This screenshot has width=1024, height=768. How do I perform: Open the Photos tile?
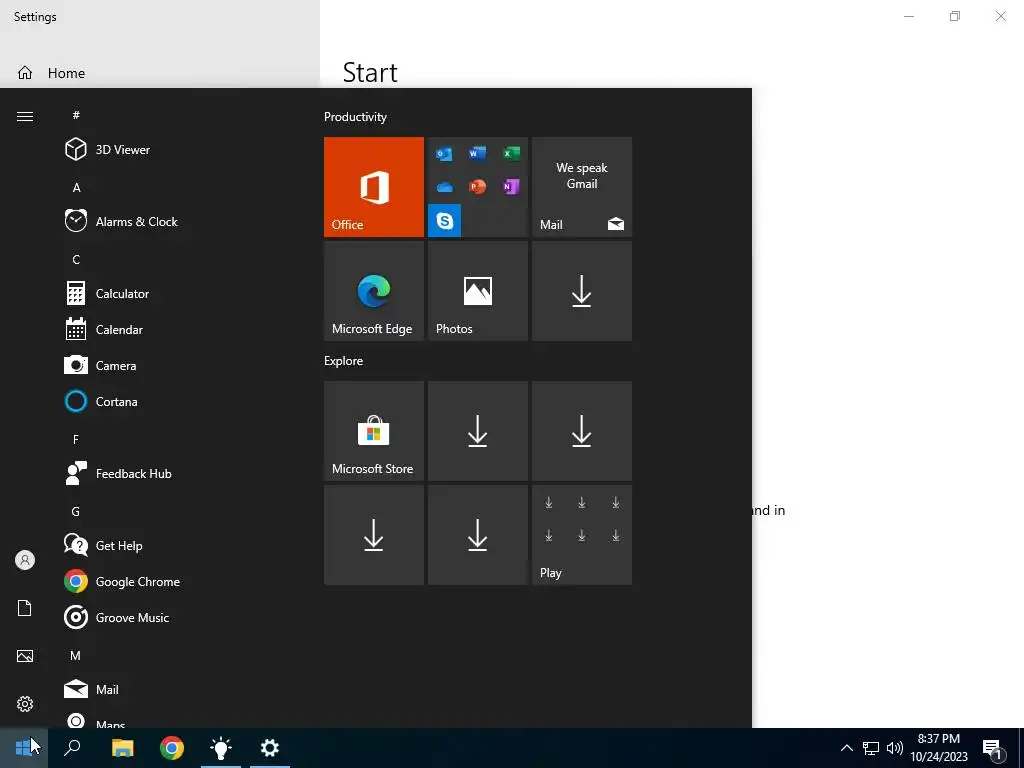point(477,291)
